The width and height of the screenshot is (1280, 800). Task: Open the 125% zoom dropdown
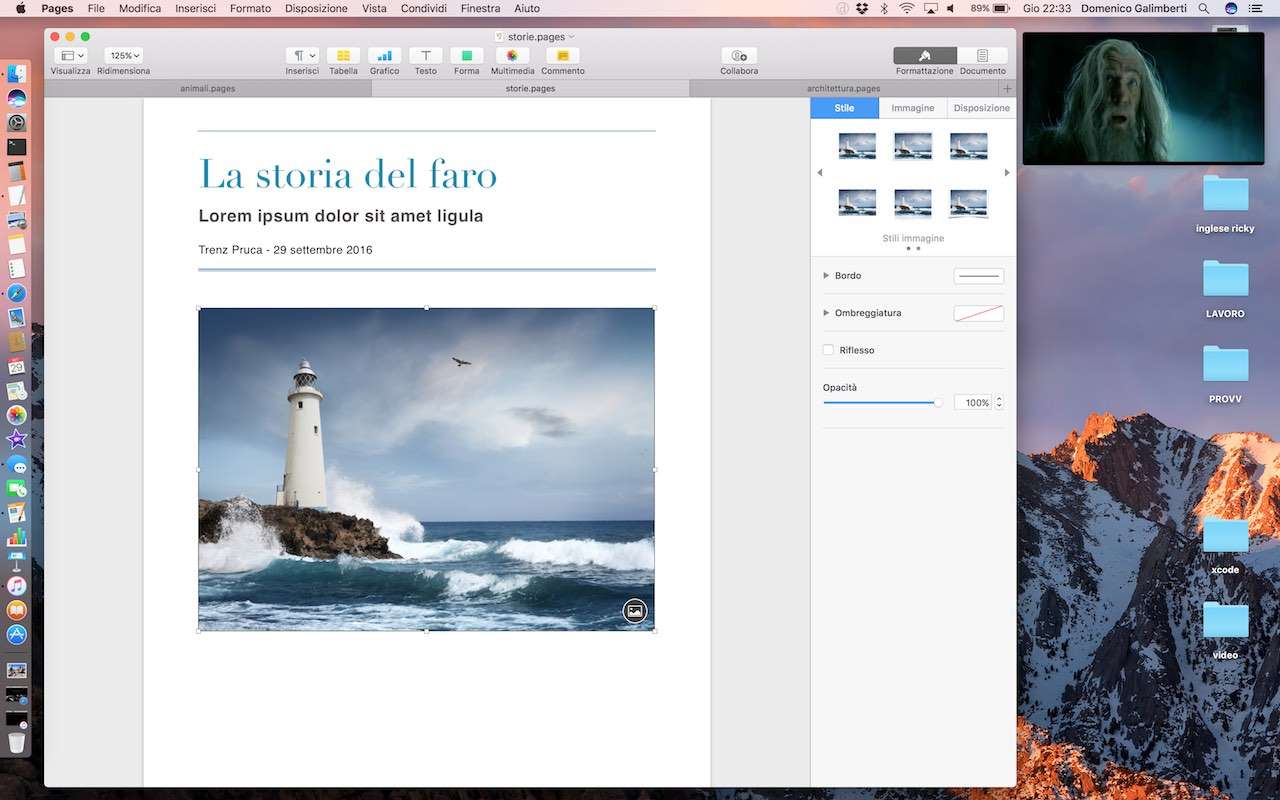point(124,56)
